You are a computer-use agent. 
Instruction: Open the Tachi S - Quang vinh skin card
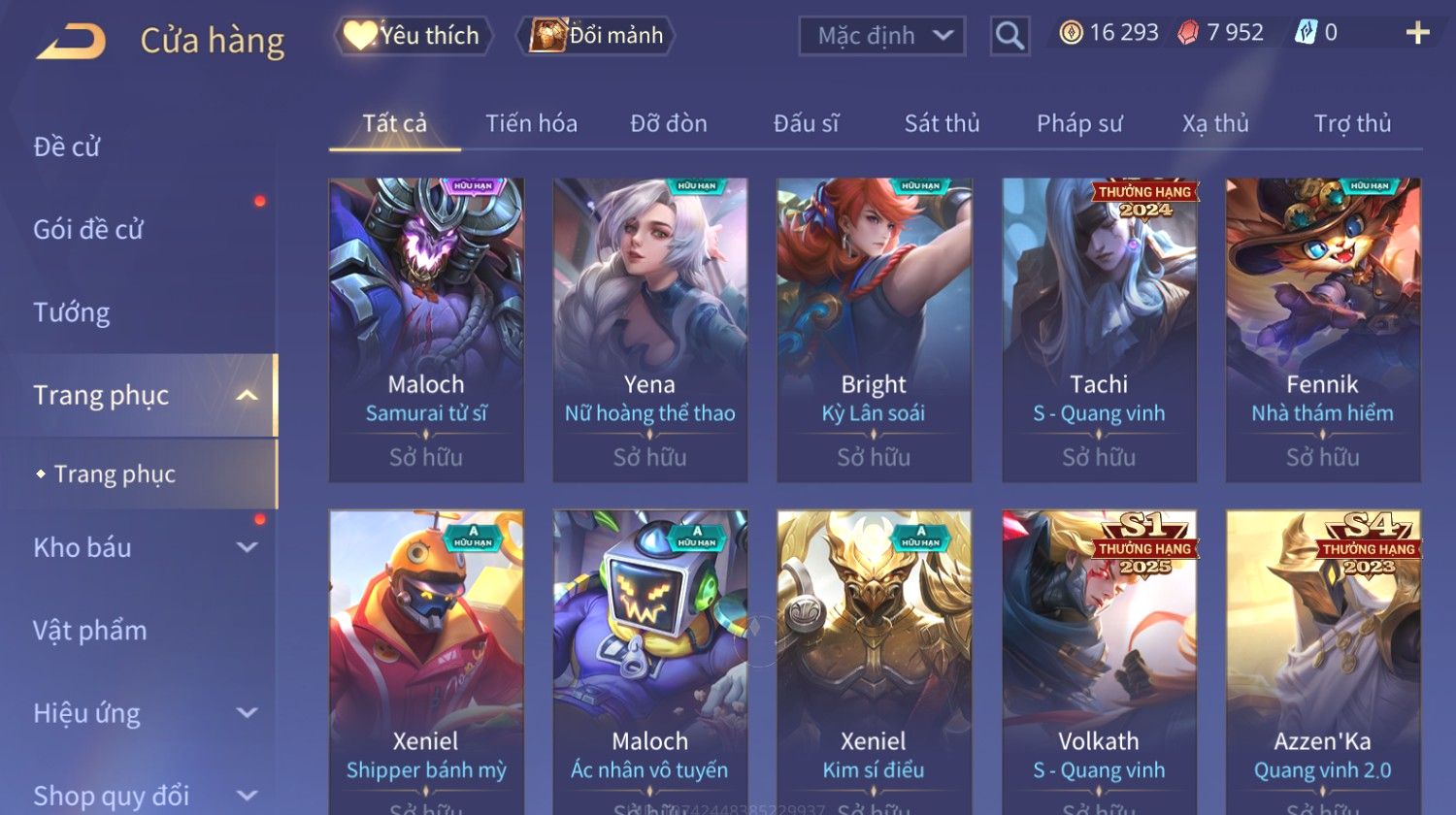(x=1099, y=330)
